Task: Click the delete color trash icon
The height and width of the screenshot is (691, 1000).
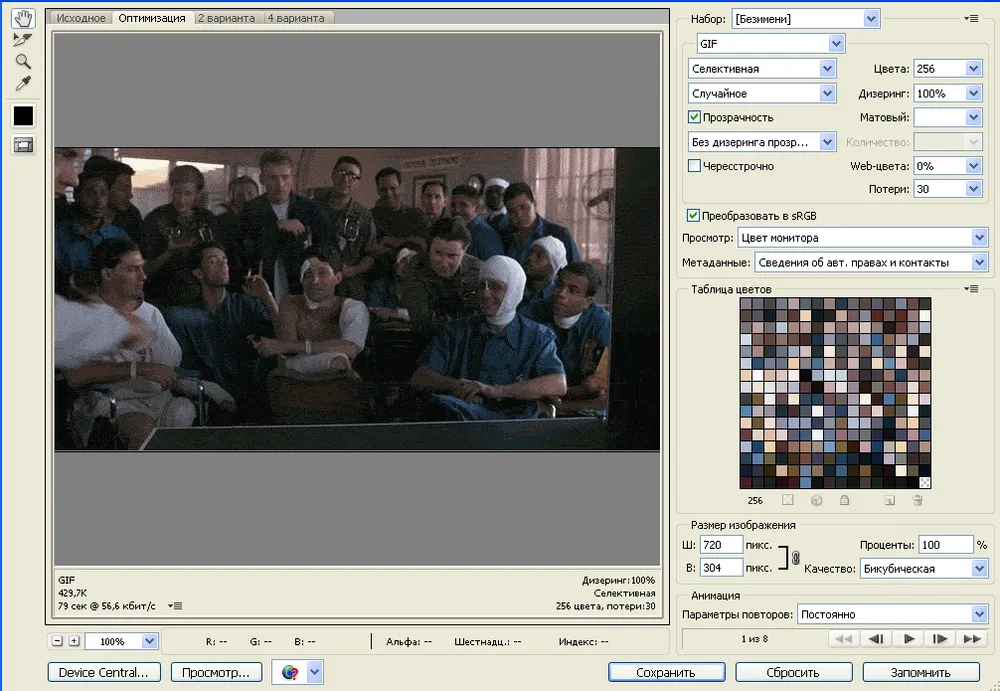Action: (x=917, y=500)
